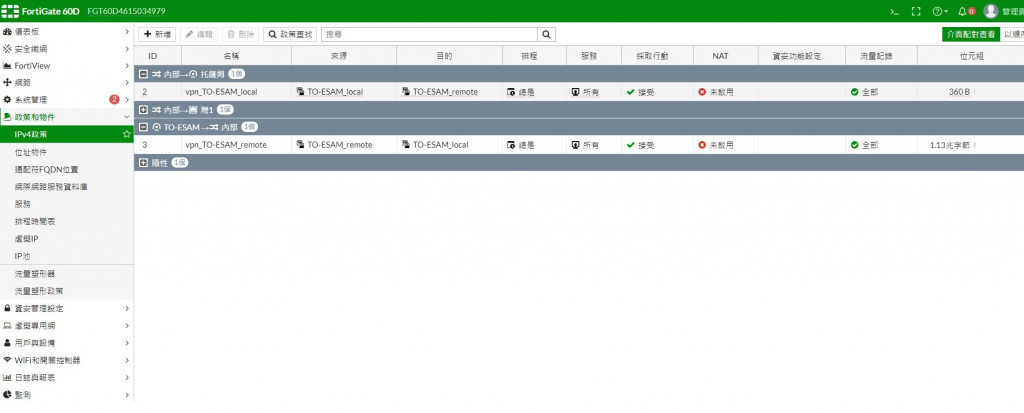Click the green log-all icon in policy 2 row
1024x413 pixels.
855,92
